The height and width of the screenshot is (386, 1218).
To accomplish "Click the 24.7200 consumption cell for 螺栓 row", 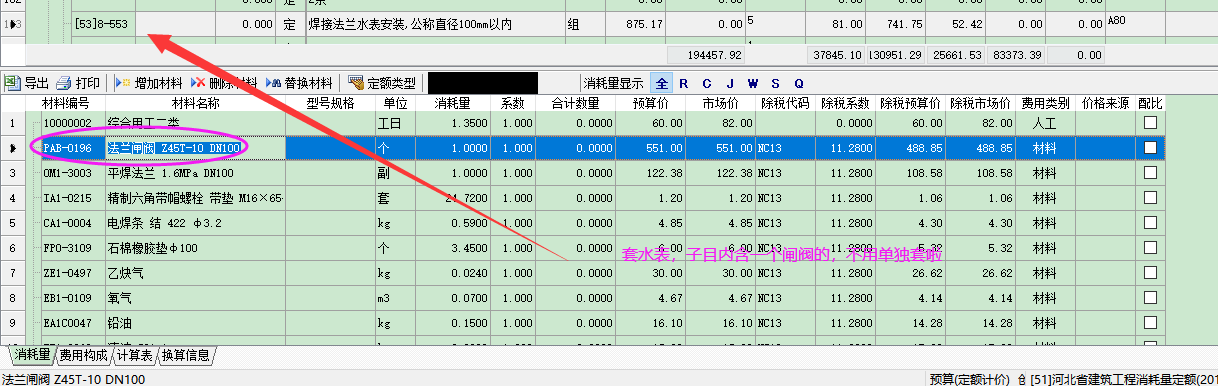I will point(452,197).
